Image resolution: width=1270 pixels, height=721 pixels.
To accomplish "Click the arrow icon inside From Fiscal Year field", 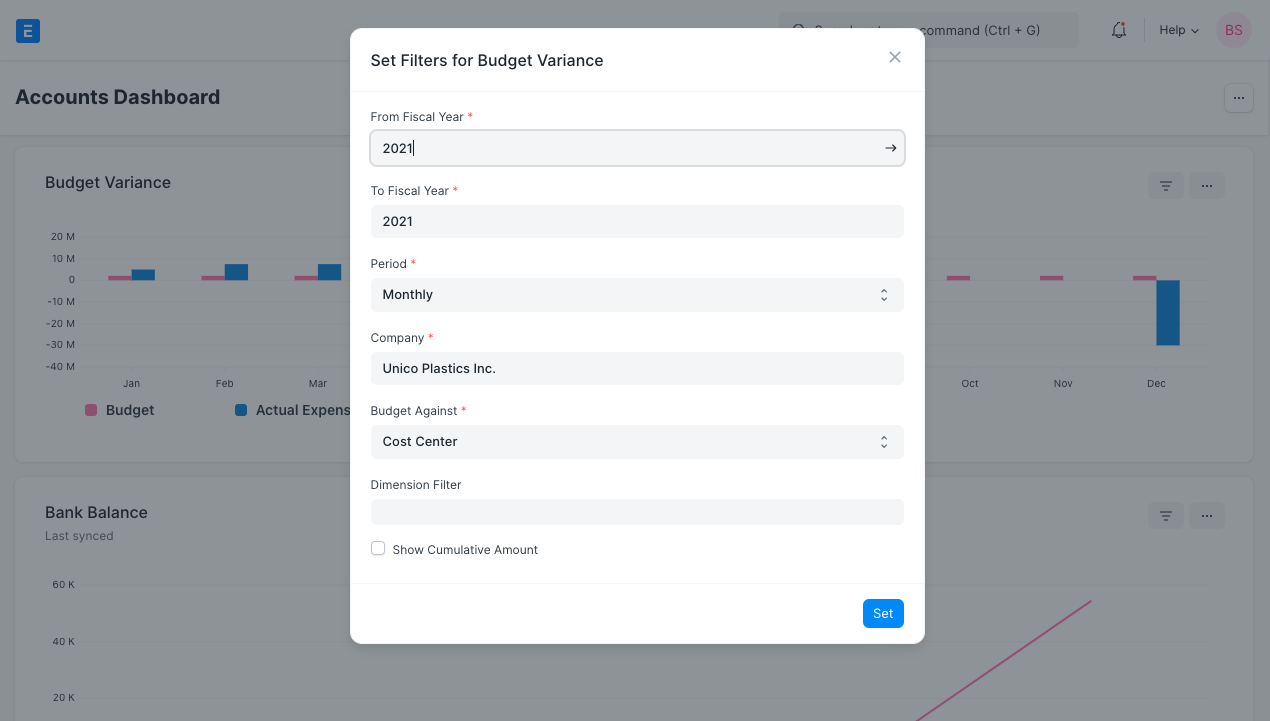I will coord(889,147).
